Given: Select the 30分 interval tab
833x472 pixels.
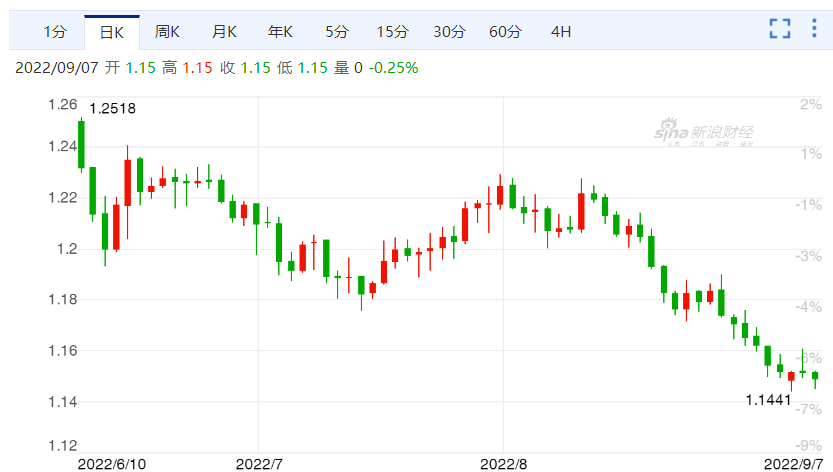Looking at the screenshot, I should tap(449, 32).
